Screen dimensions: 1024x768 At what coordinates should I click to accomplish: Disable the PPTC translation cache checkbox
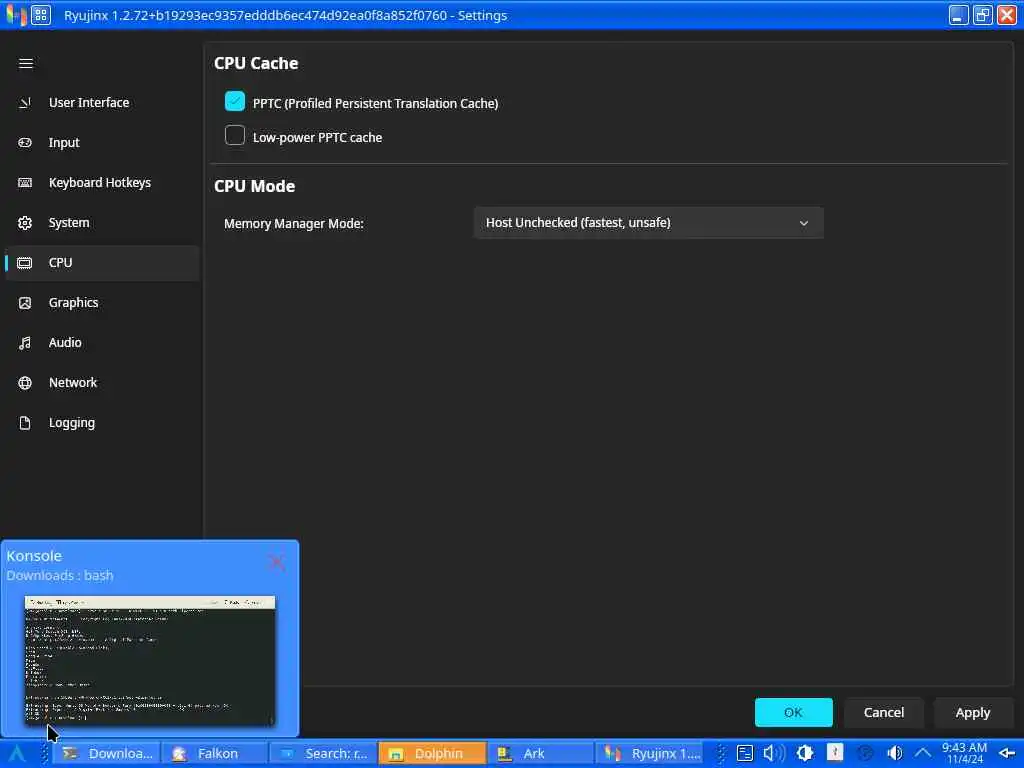234,101
